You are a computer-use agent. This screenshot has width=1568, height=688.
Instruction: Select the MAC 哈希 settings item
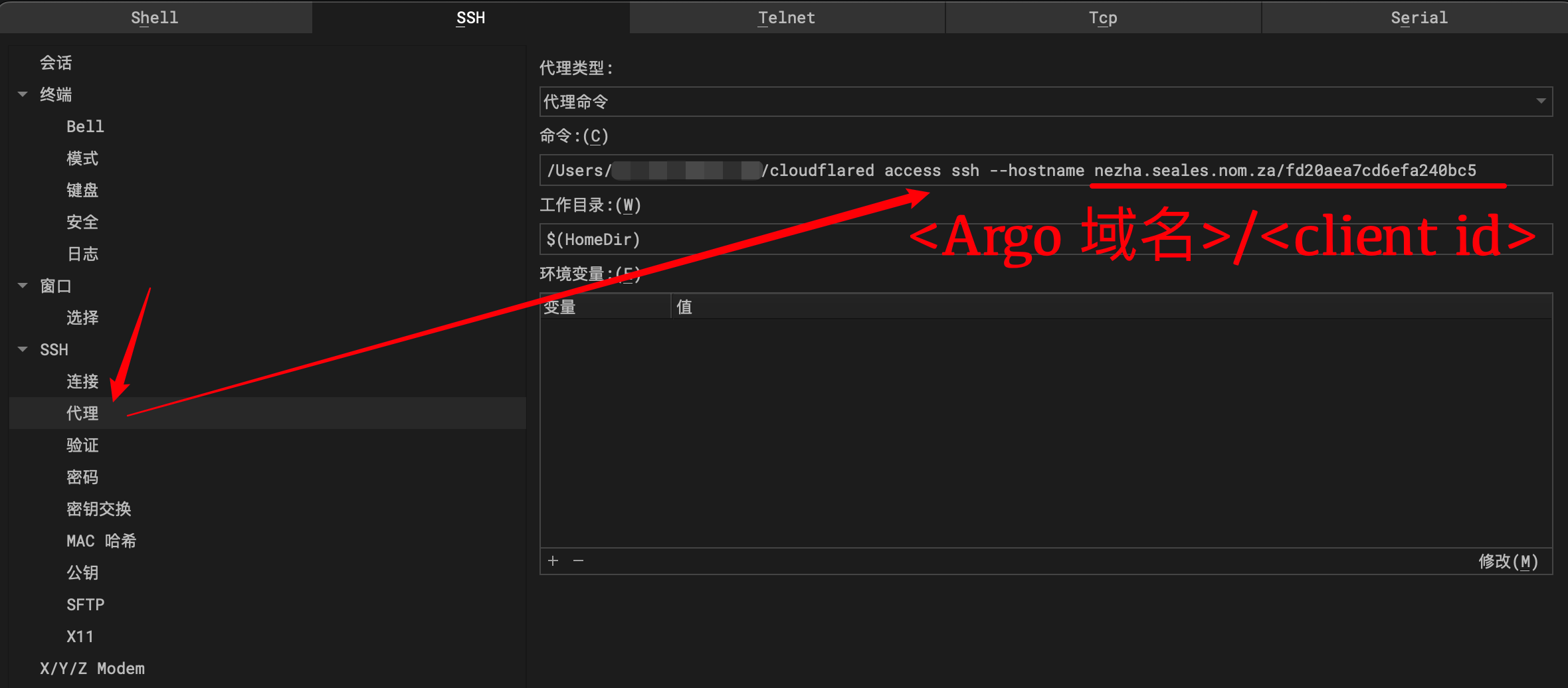point(101,541)
